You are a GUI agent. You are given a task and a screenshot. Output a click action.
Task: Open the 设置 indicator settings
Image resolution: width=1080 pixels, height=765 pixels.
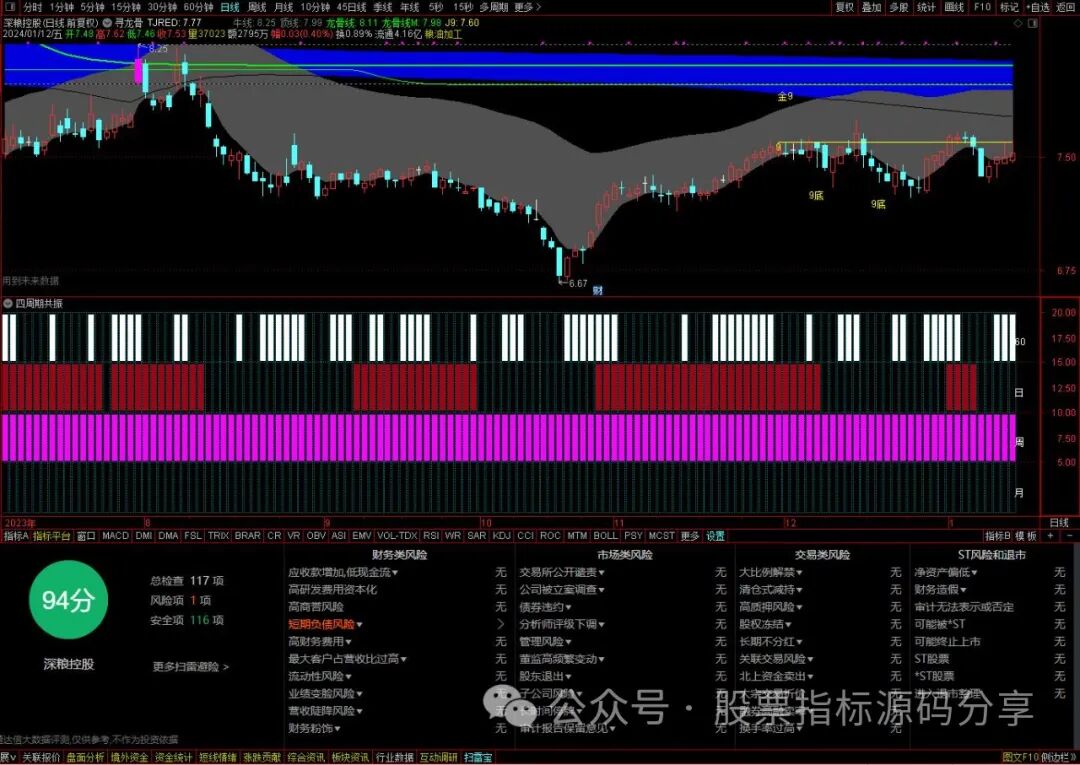[715, 536]
